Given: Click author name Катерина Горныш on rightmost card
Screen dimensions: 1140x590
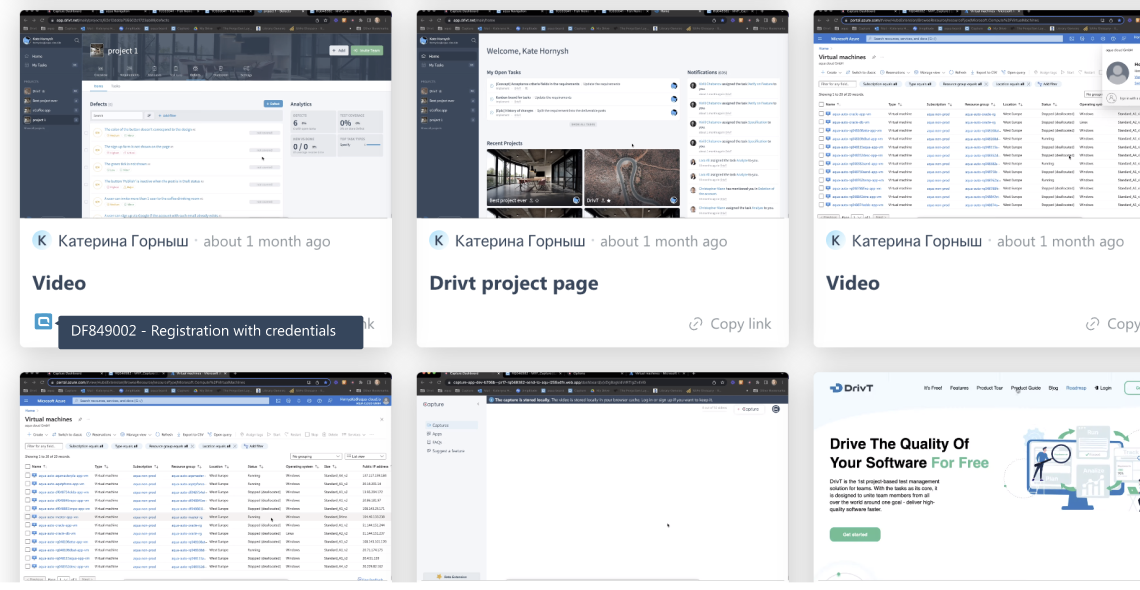Looking at the screenshot, I should click(x=916, y=241).
